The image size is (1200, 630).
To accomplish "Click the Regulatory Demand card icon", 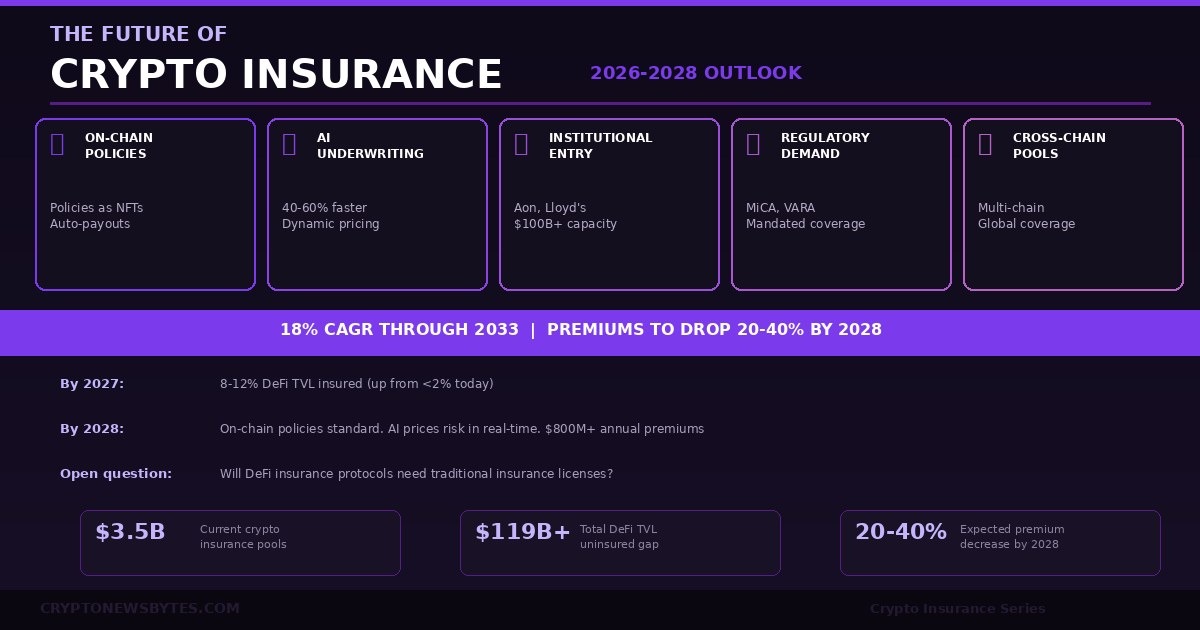I will pos(753,144).
